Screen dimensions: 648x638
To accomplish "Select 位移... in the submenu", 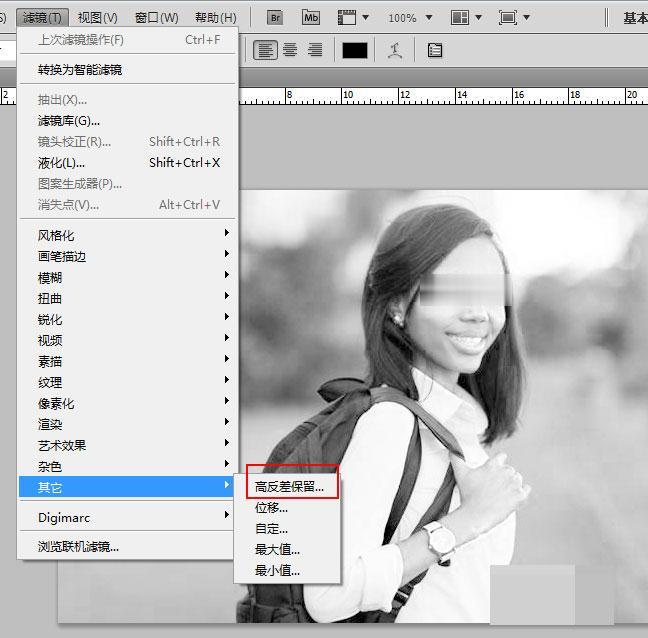I will pos(288,507).
